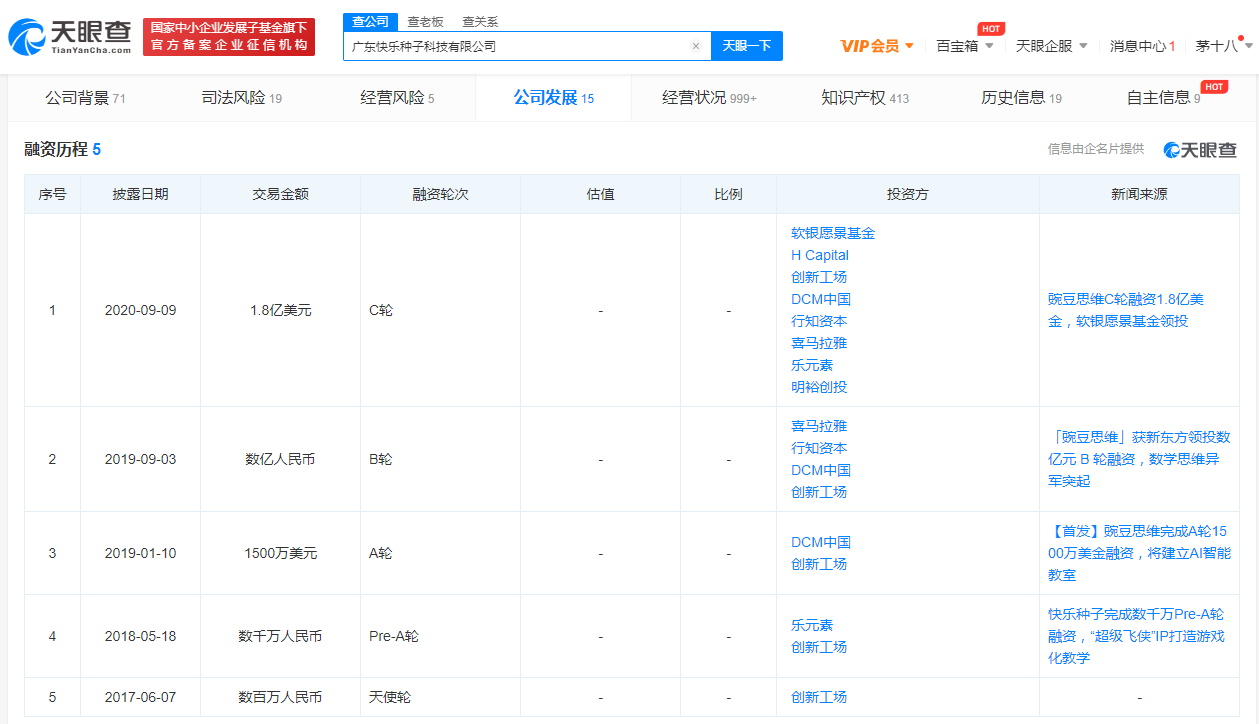Switch to the 经营风险 tab
The height and width of the screenshot is (724, 1259).
click(397, 98)
